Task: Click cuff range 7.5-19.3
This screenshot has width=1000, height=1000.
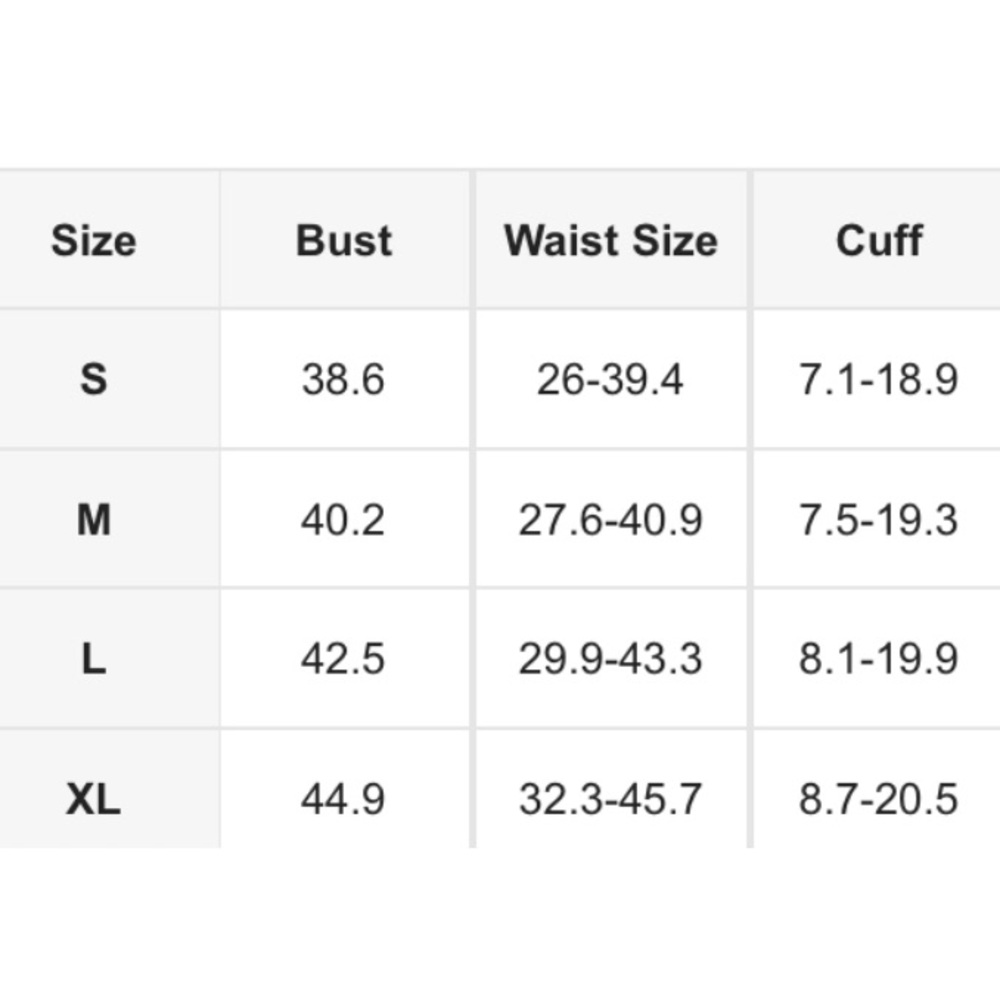Action: click(x=879, y=520)
